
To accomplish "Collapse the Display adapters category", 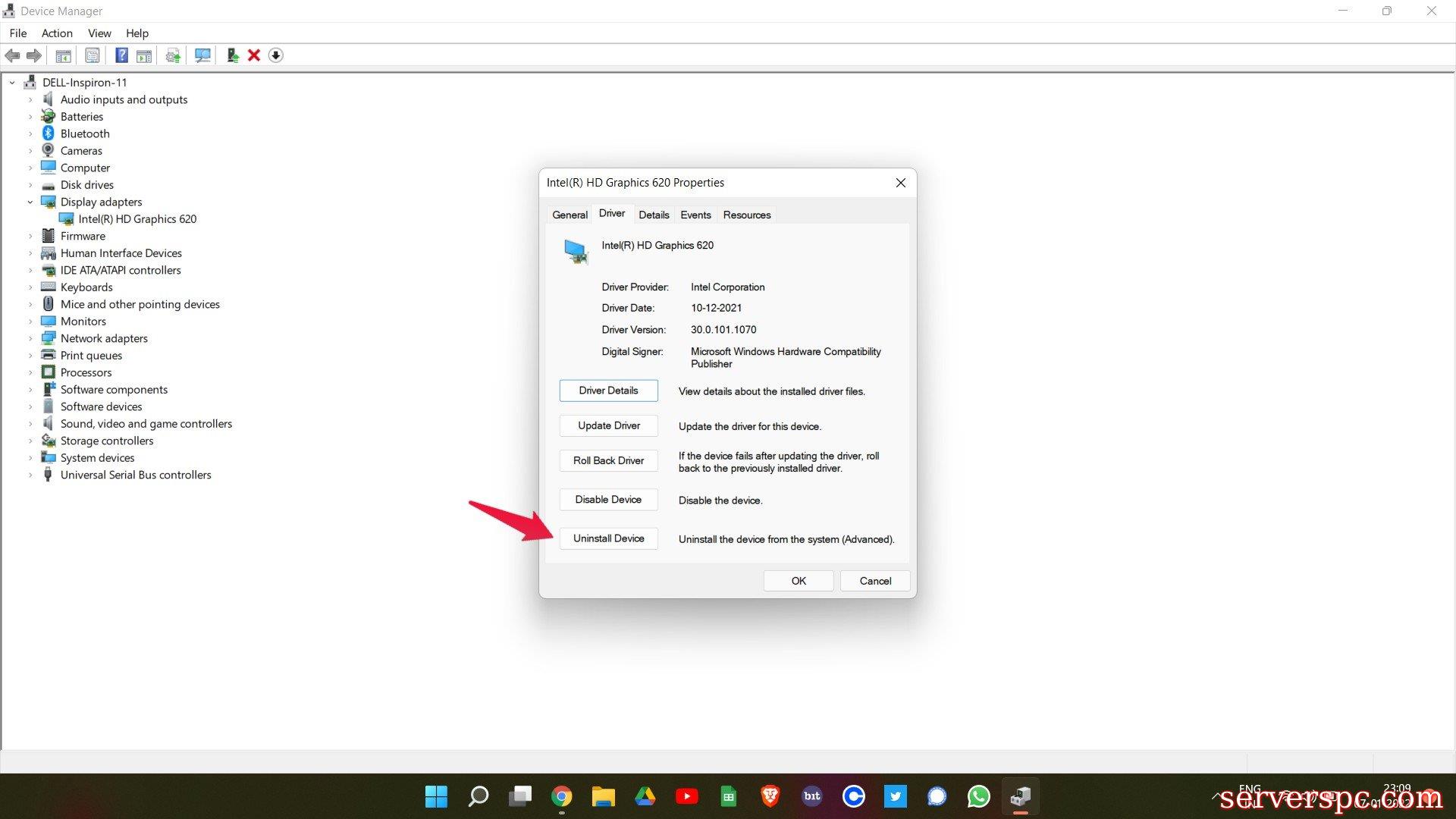I will pos(30,202).
